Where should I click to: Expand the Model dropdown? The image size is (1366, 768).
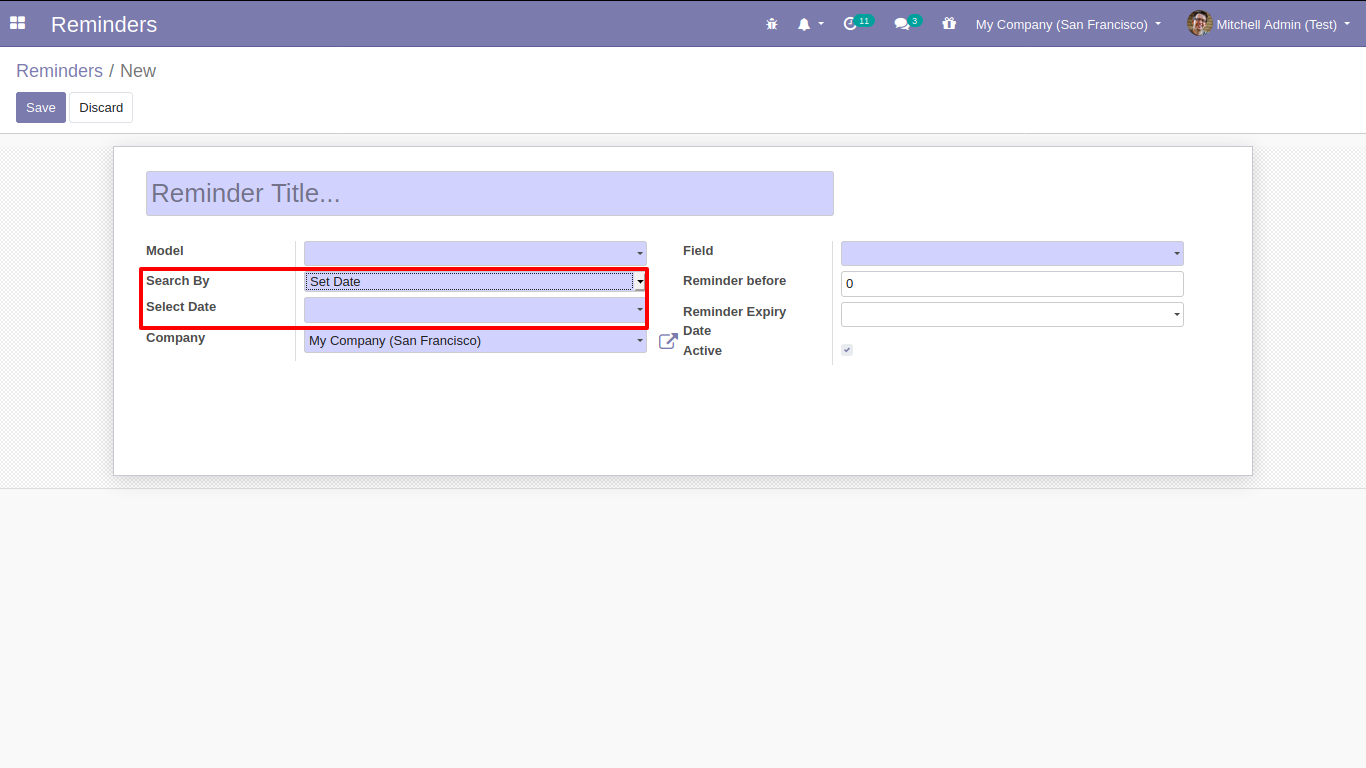point(475,253)
